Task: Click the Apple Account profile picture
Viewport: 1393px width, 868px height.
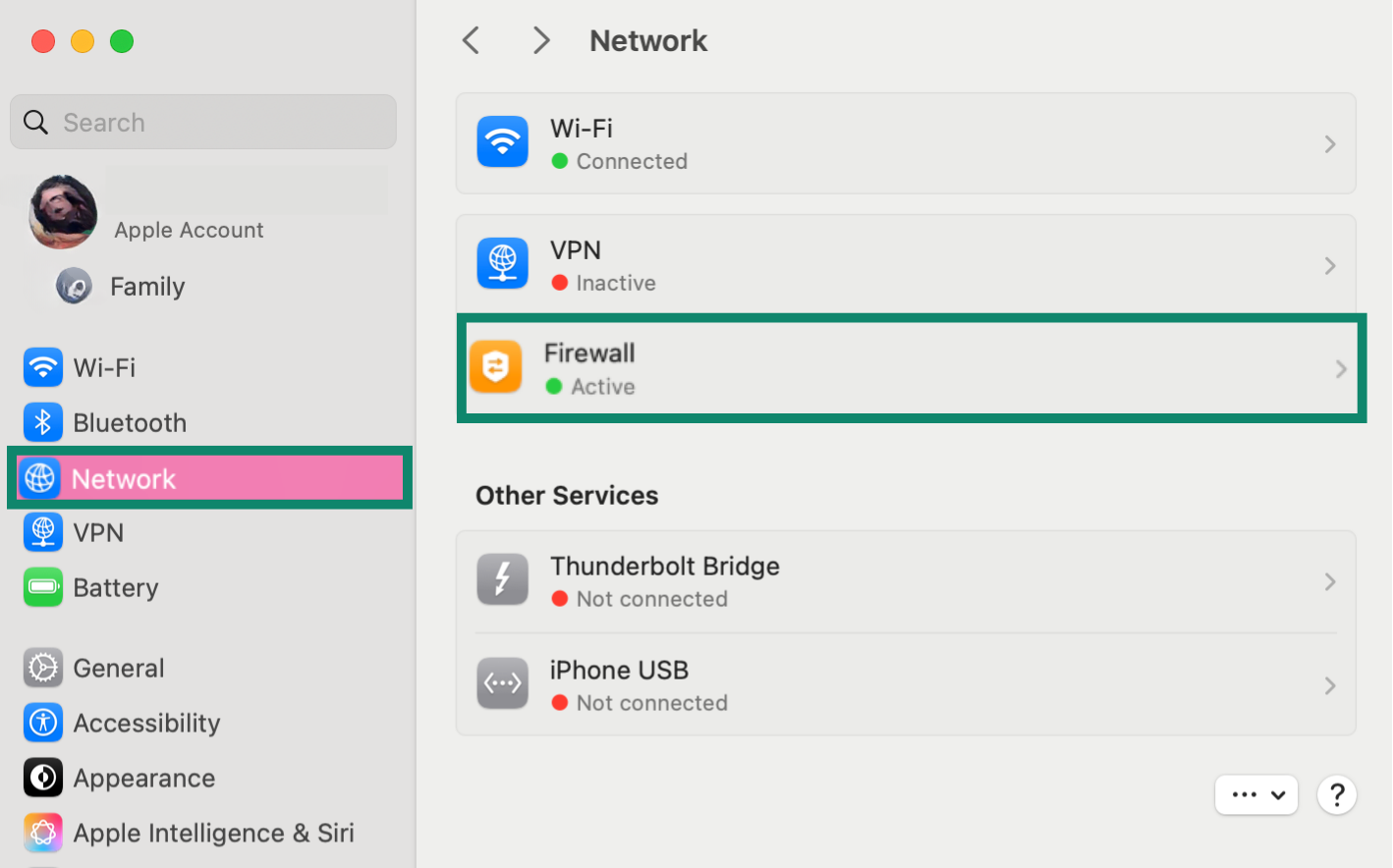Action: pos(63,211)
